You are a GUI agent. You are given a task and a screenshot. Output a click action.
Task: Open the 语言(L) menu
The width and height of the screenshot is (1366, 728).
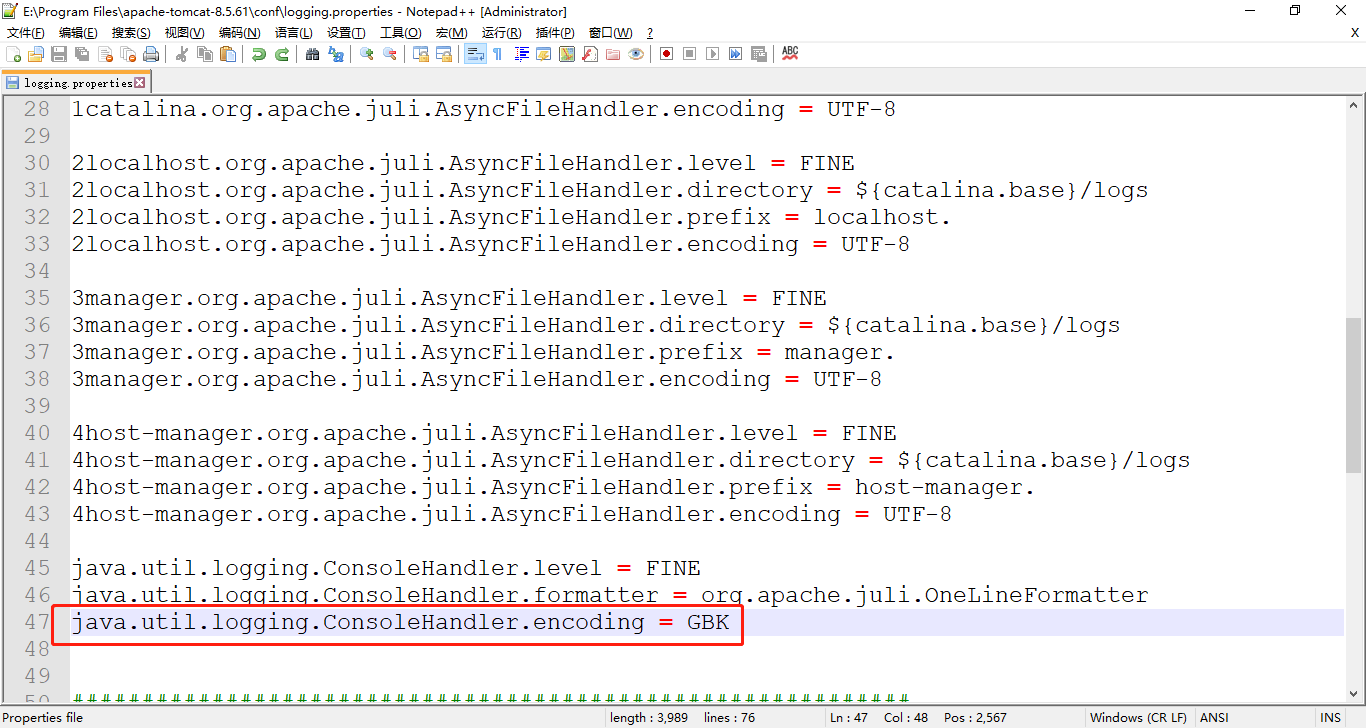291,32
